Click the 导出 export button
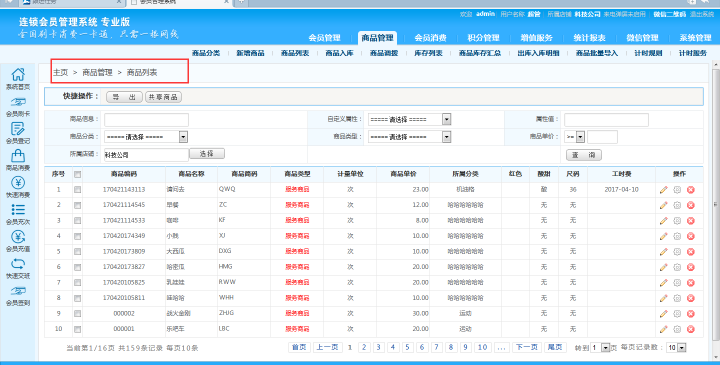 coord(124,97)
